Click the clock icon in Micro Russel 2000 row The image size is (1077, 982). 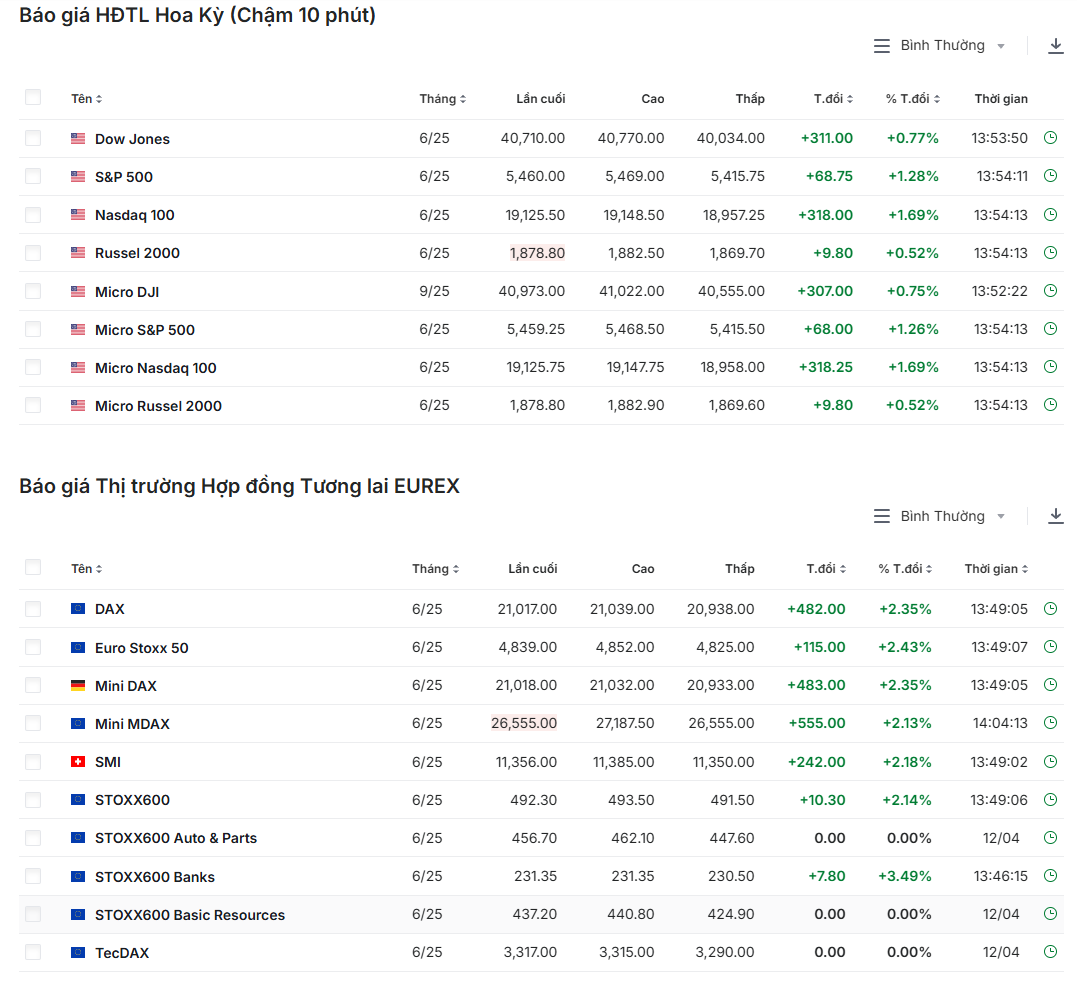coord(1050,405)
